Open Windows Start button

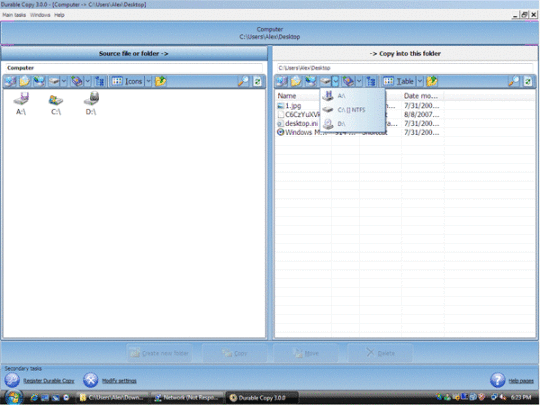coord(14,397)
